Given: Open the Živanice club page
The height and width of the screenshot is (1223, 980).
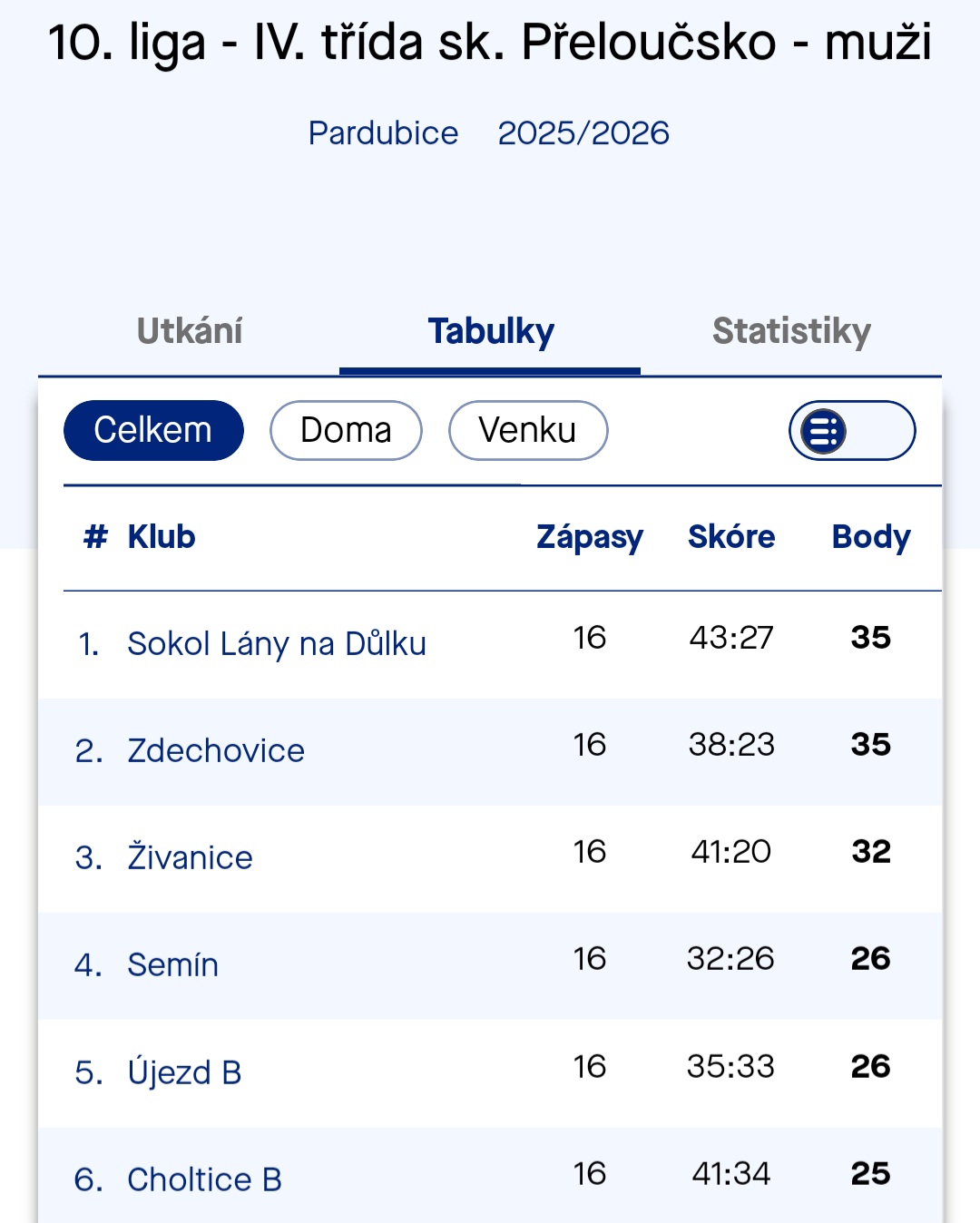Looking at the screenshot, I should click(190, 857).
